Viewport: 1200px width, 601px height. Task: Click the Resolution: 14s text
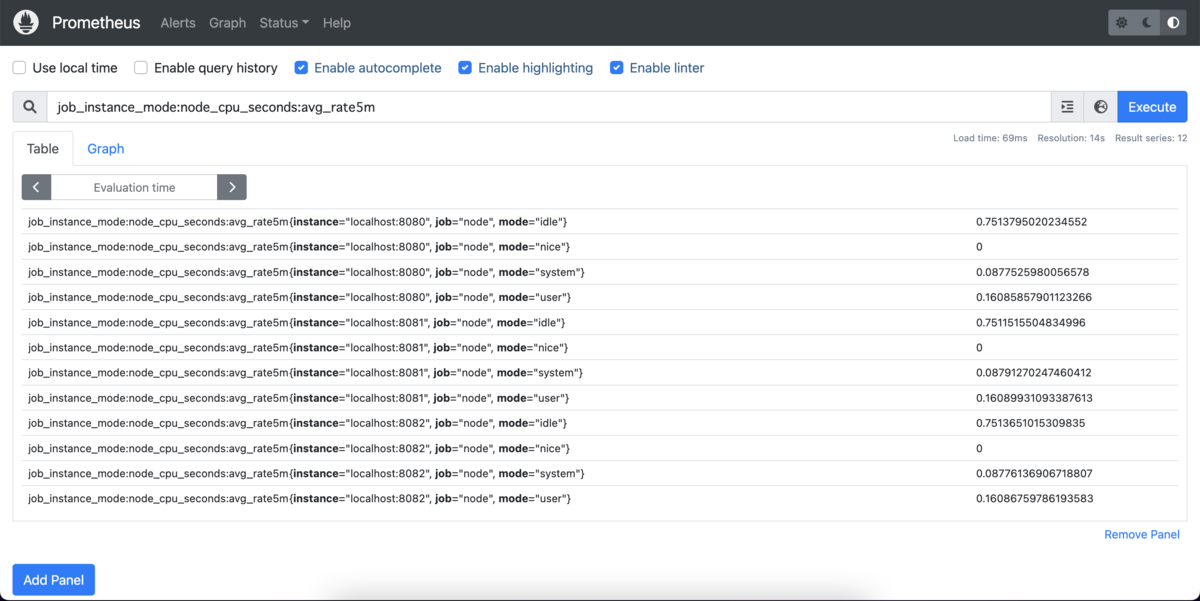point(1071,138)
